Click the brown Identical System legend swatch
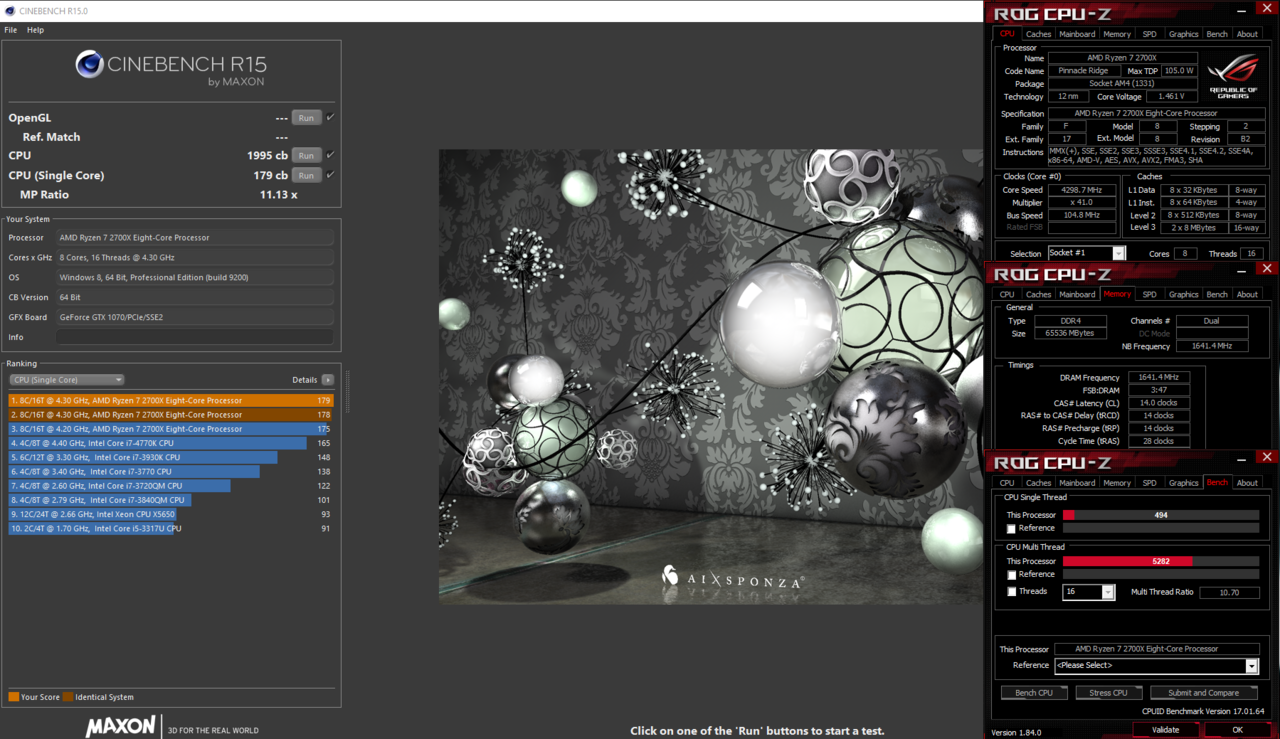Viewport: 1280px width, 739px height. [x=68, y=697]
